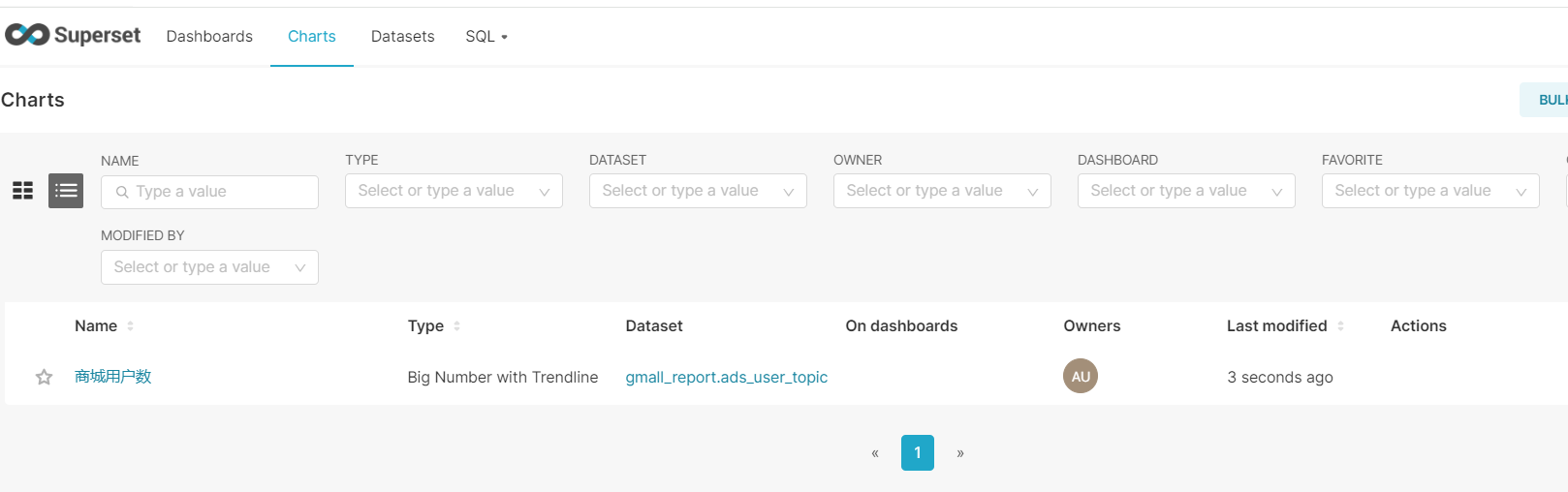Sort by Last modified arrows
Image resolution: width=1568 pixels, height=492 pixels.
[1340, 326]
